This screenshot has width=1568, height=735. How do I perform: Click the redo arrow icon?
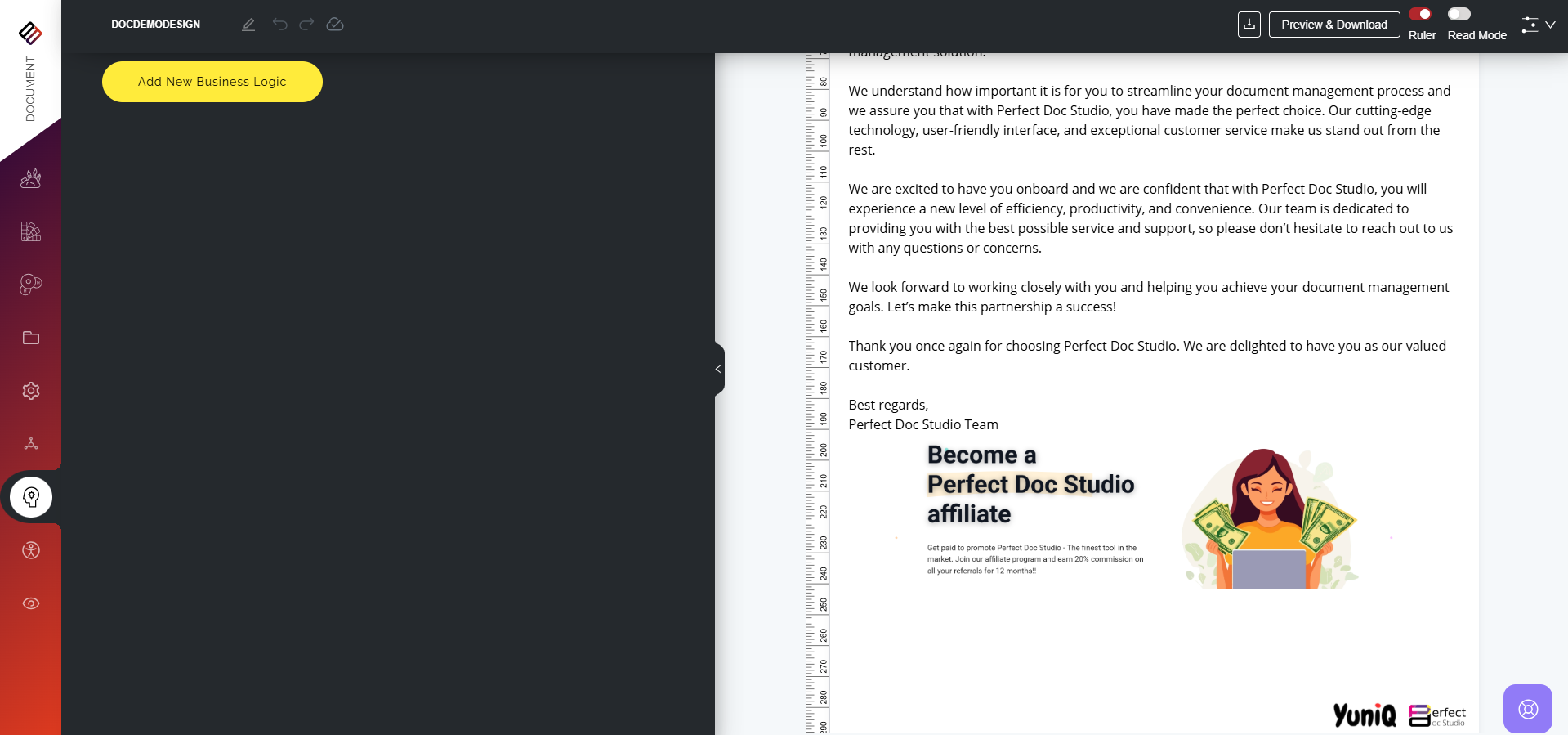pos(306,25)
